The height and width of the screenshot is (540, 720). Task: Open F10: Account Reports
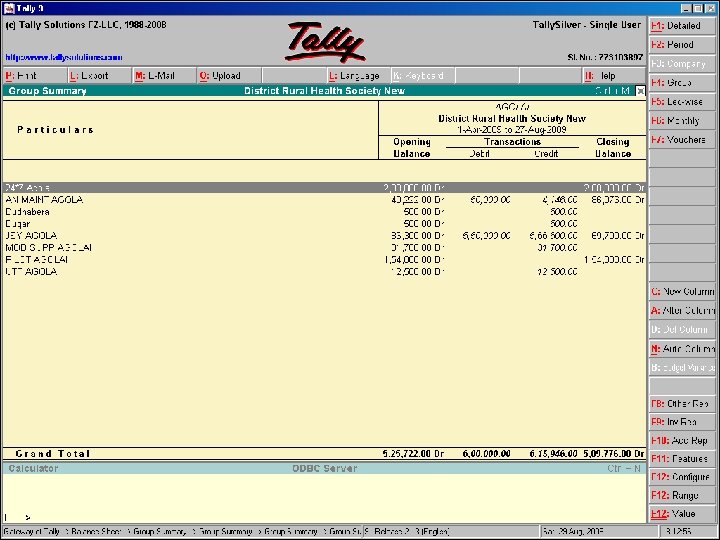[682, 441]
